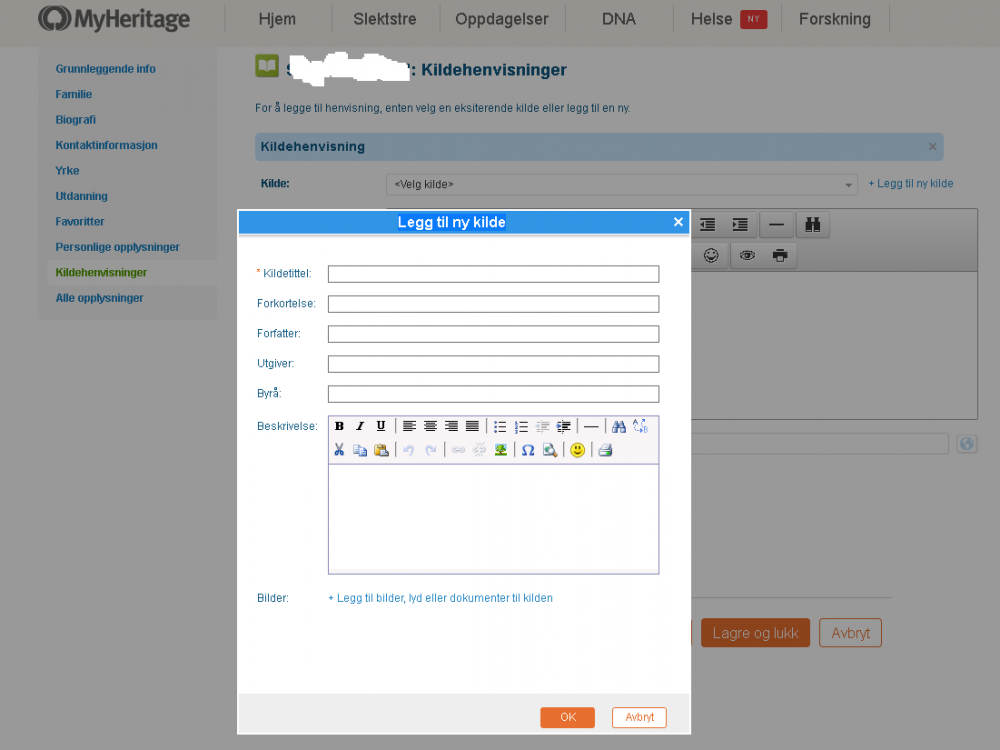Click Avbryt in the Legg til ny kilde dialog
This screenshot has width=1000, height=750.
coord(639,717)
